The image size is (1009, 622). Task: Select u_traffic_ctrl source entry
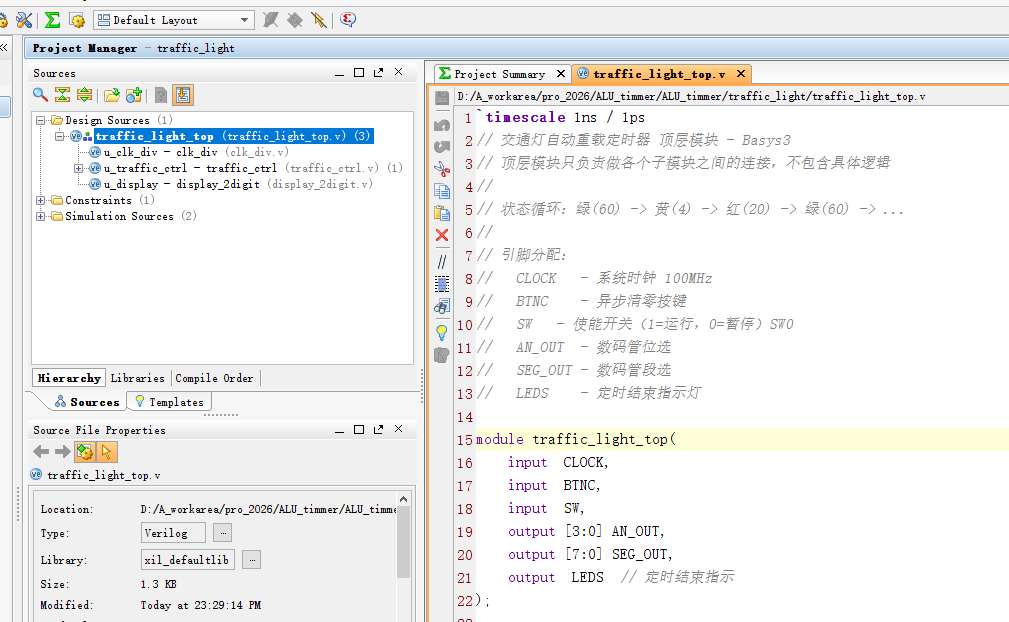[246, 168]
